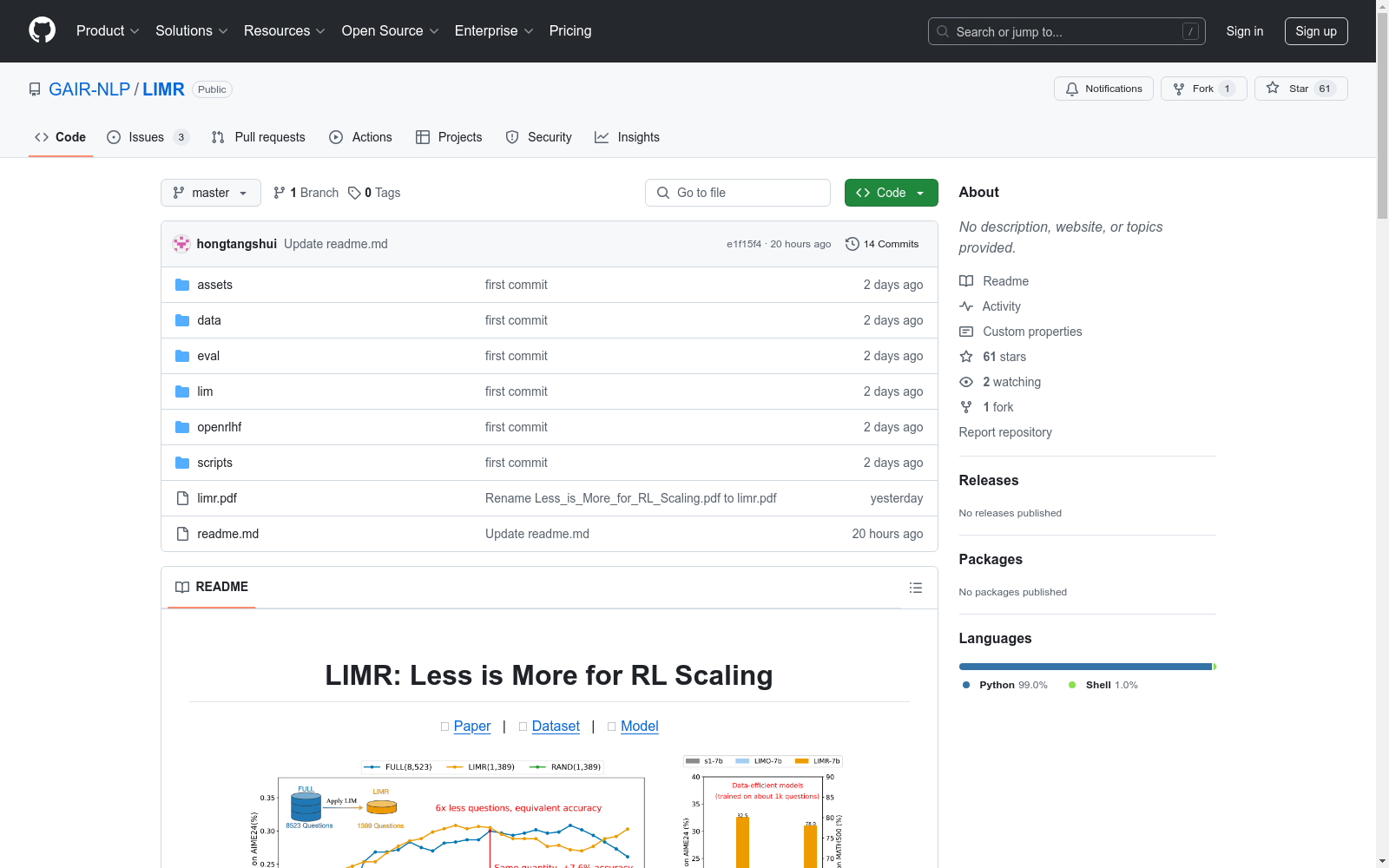The width and height of the screenshot is (1389, 868).
Task: Click the Releases heading link
Action: click(989, 480)
